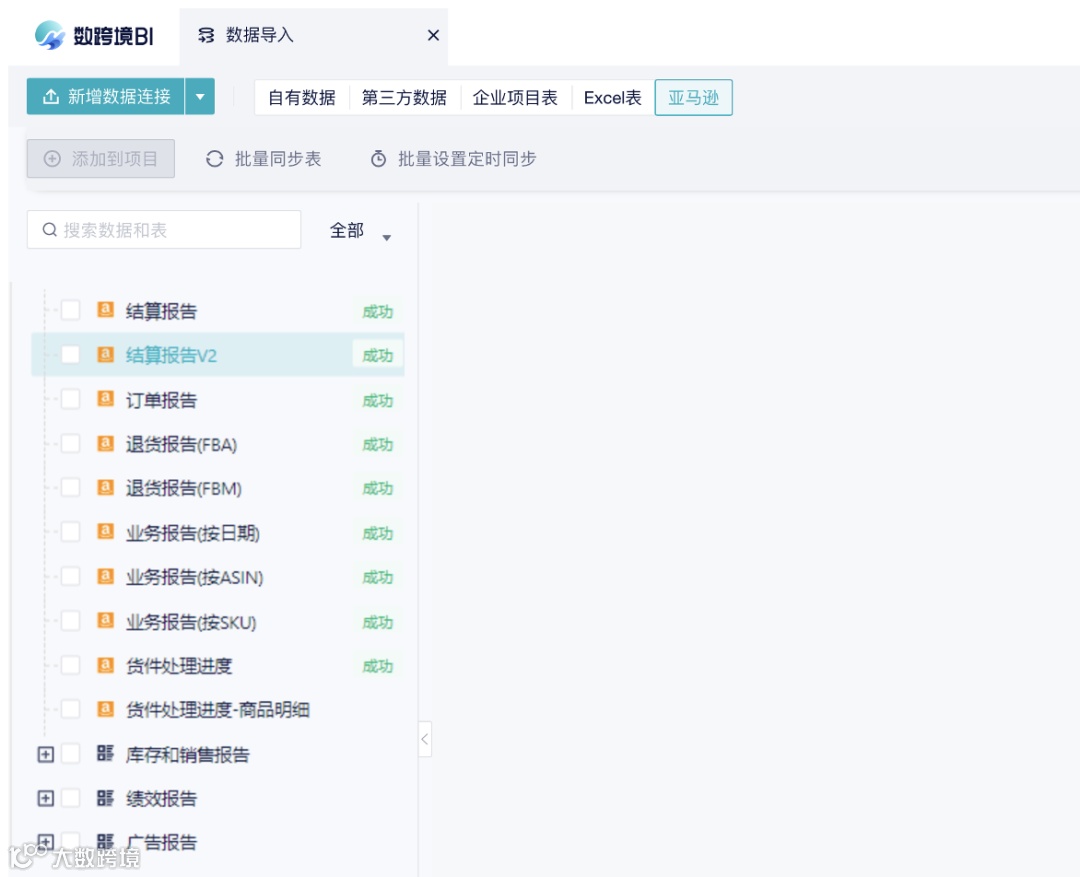Click the 成功 status beside 货件处理进度

[377, 665]
